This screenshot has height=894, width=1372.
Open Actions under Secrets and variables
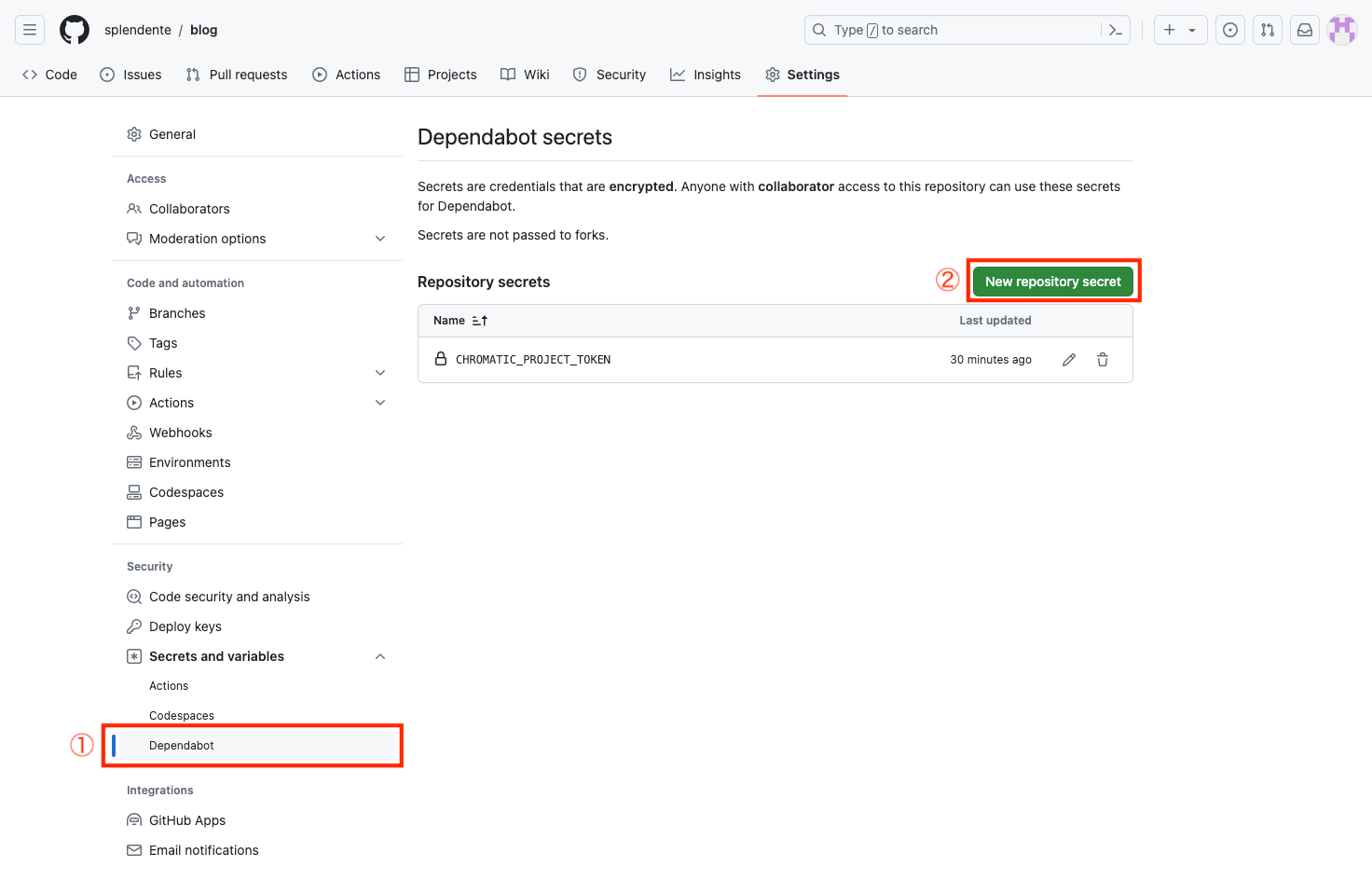pos(169,686)
